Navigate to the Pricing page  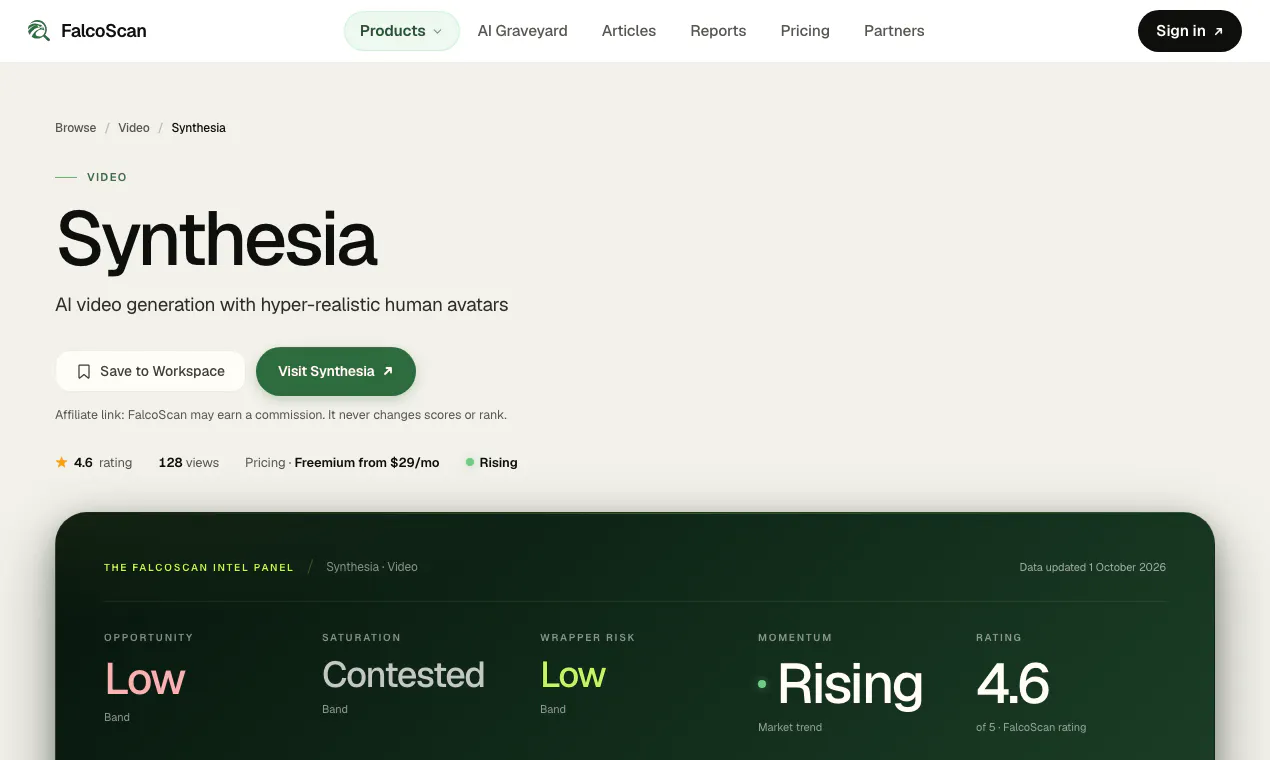coord(805,31)
